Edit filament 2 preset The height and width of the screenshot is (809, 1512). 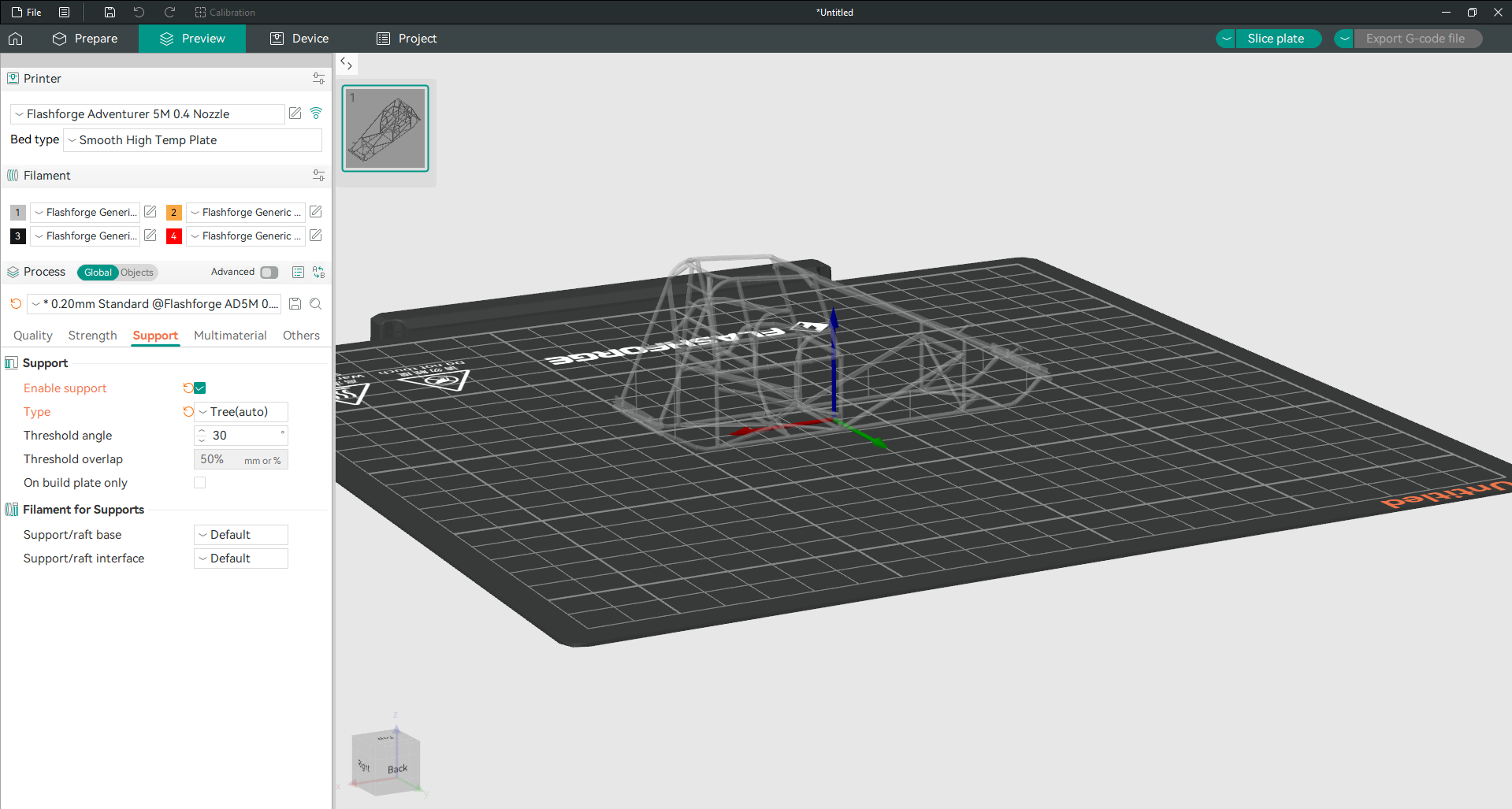point(316,212)
